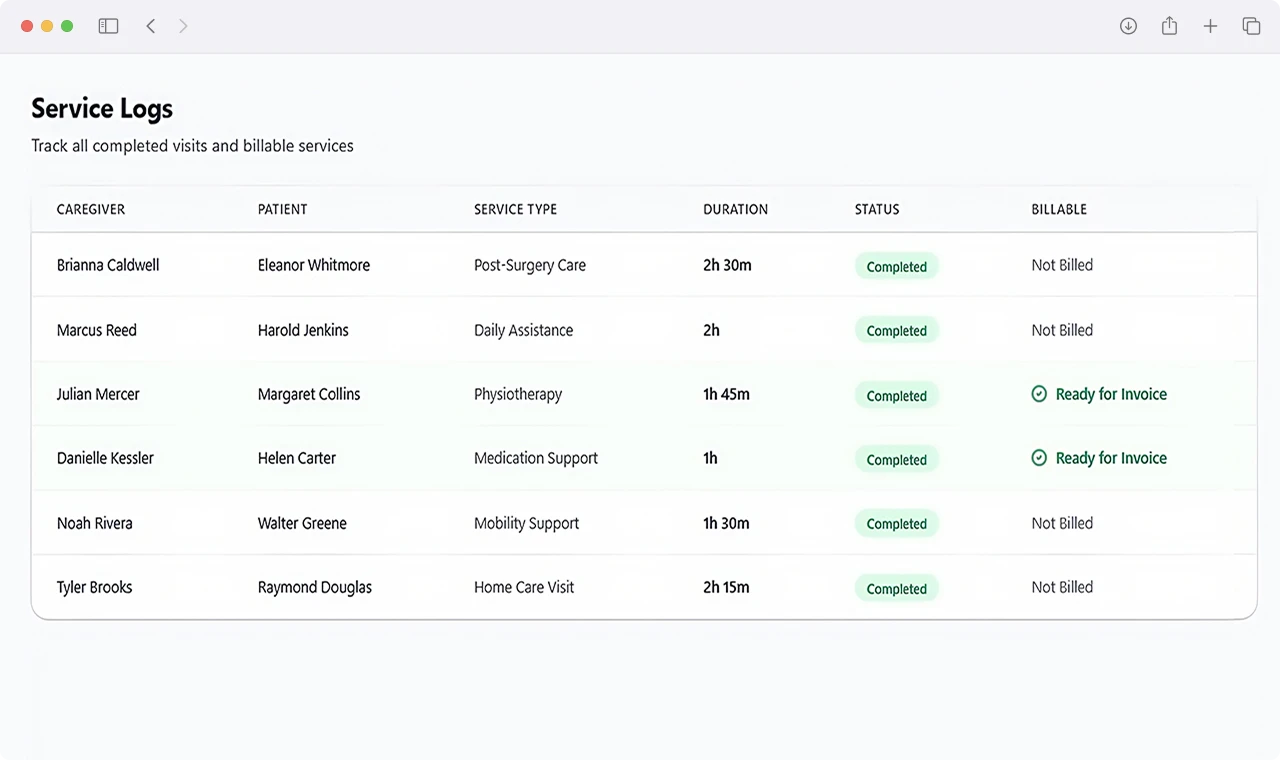This screenshot has height=760, width=1280.
Task: Toggle the browser sidebar icon
Action: pyautogui.click(x=108, y=26)
